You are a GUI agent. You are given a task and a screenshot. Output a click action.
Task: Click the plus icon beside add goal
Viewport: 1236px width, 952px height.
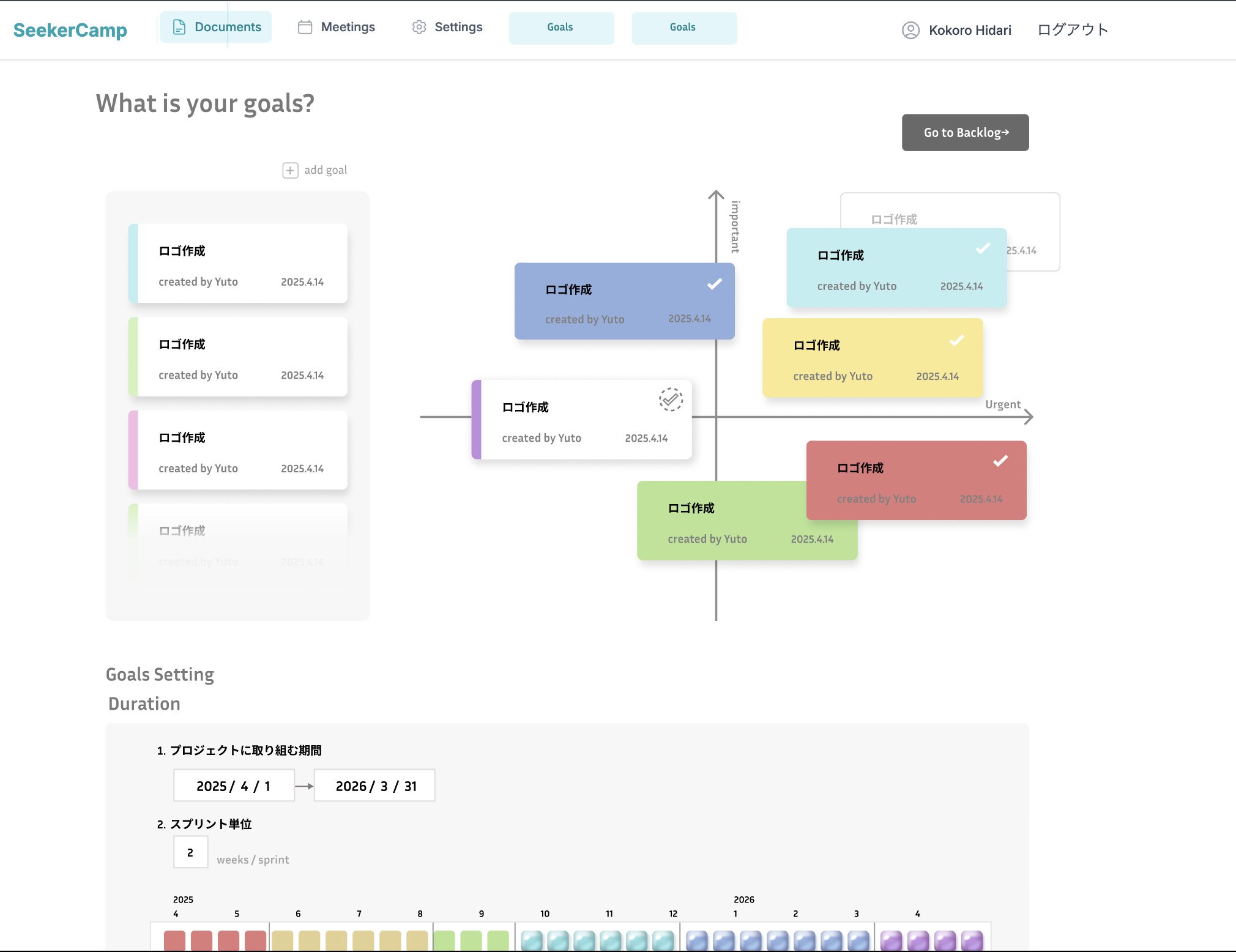(x=290, y=170)
